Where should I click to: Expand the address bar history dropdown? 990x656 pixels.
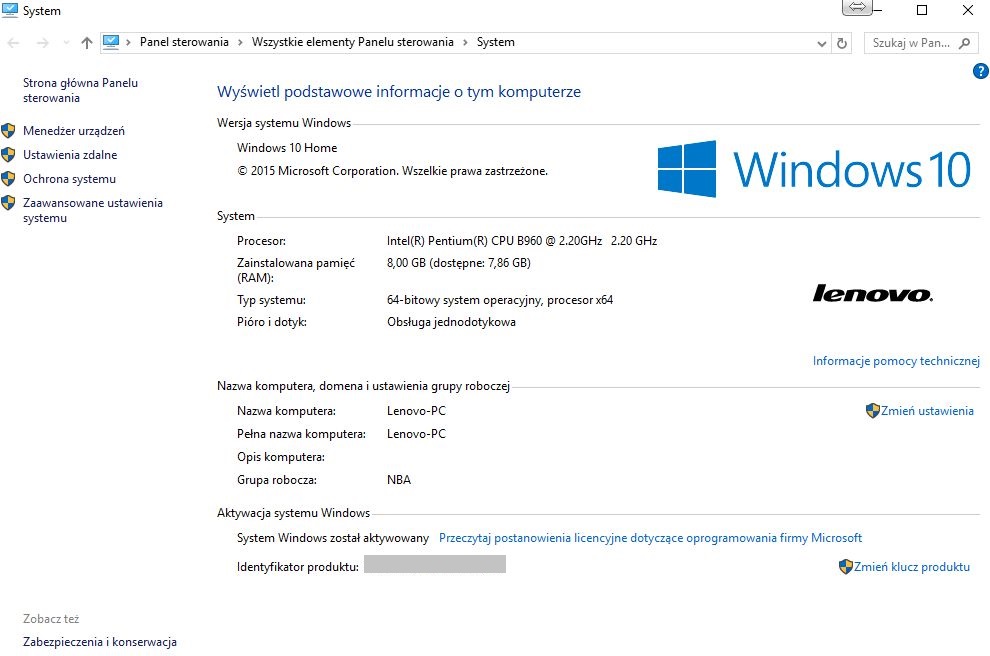point(821,44)
